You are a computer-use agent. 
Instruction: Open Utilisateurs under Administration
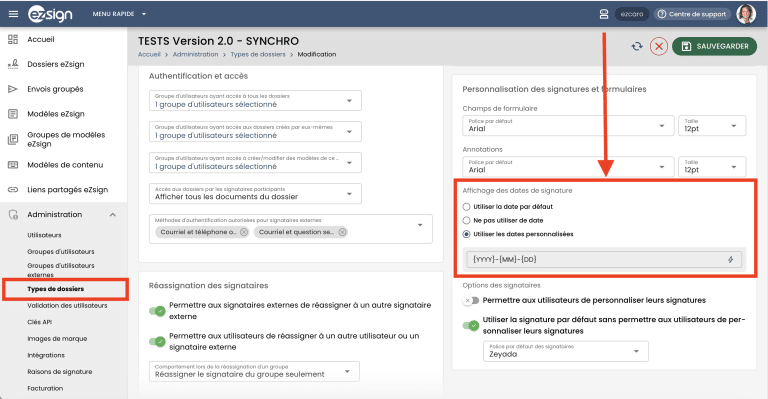(x=45, y=235)
